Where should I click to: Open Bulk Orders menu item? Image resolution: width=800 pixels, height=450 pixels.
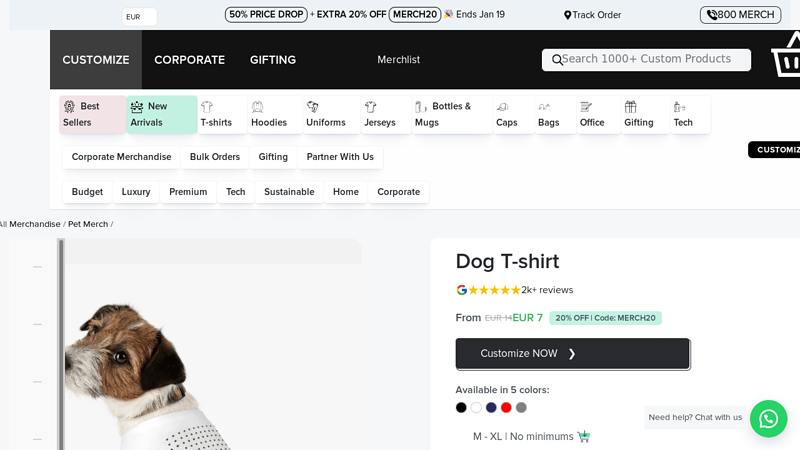pos(215,157)
